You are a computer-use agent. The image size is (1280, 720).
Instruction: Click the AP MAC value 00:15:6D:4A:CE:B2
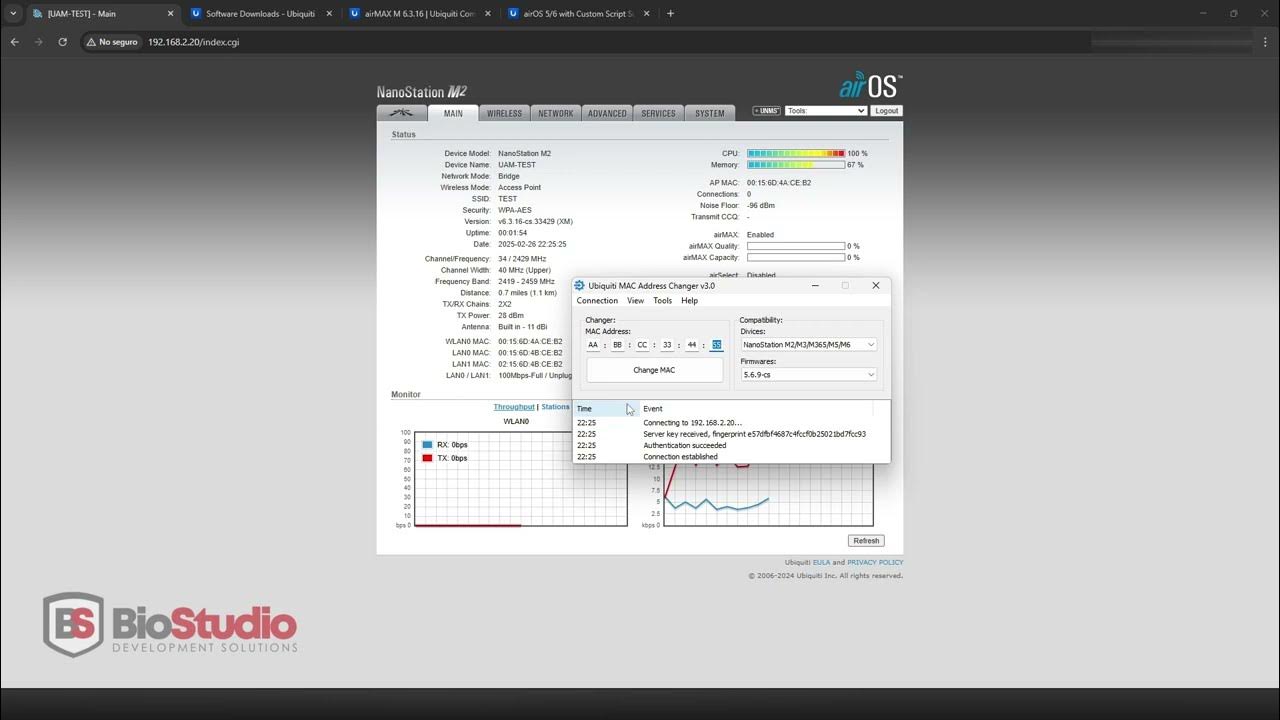(779, 183)
